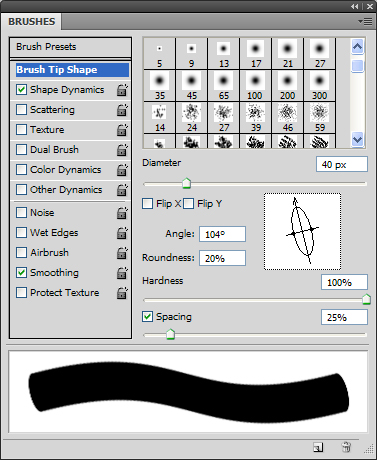This screenshot has height=460, width=377.
Task: Check the Flip X option
Action: coord(147,204)
